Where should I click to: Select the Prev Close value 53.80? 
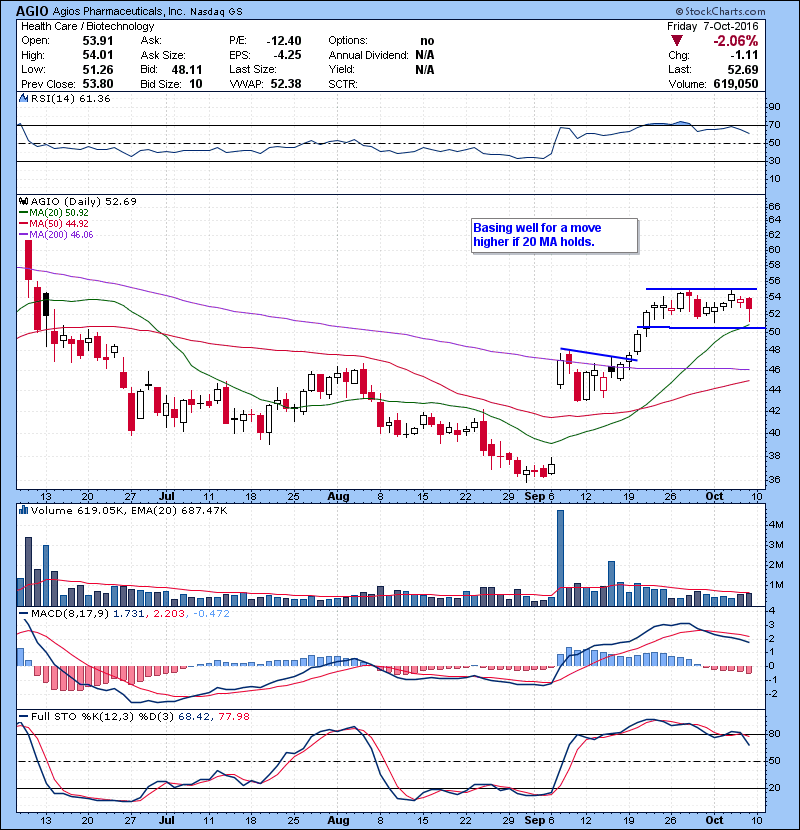(97, 84)
